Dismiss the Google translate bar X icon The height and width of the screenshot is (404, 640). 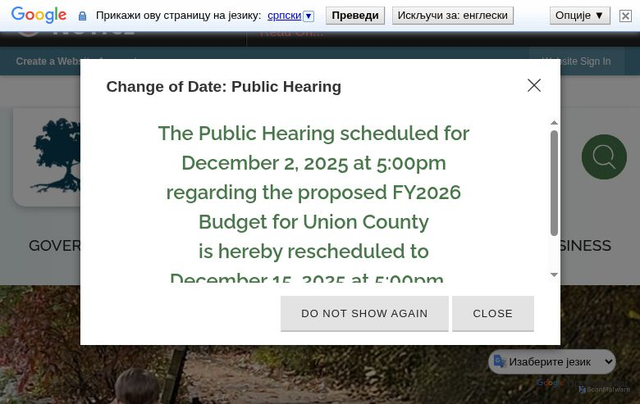[625, 16]
